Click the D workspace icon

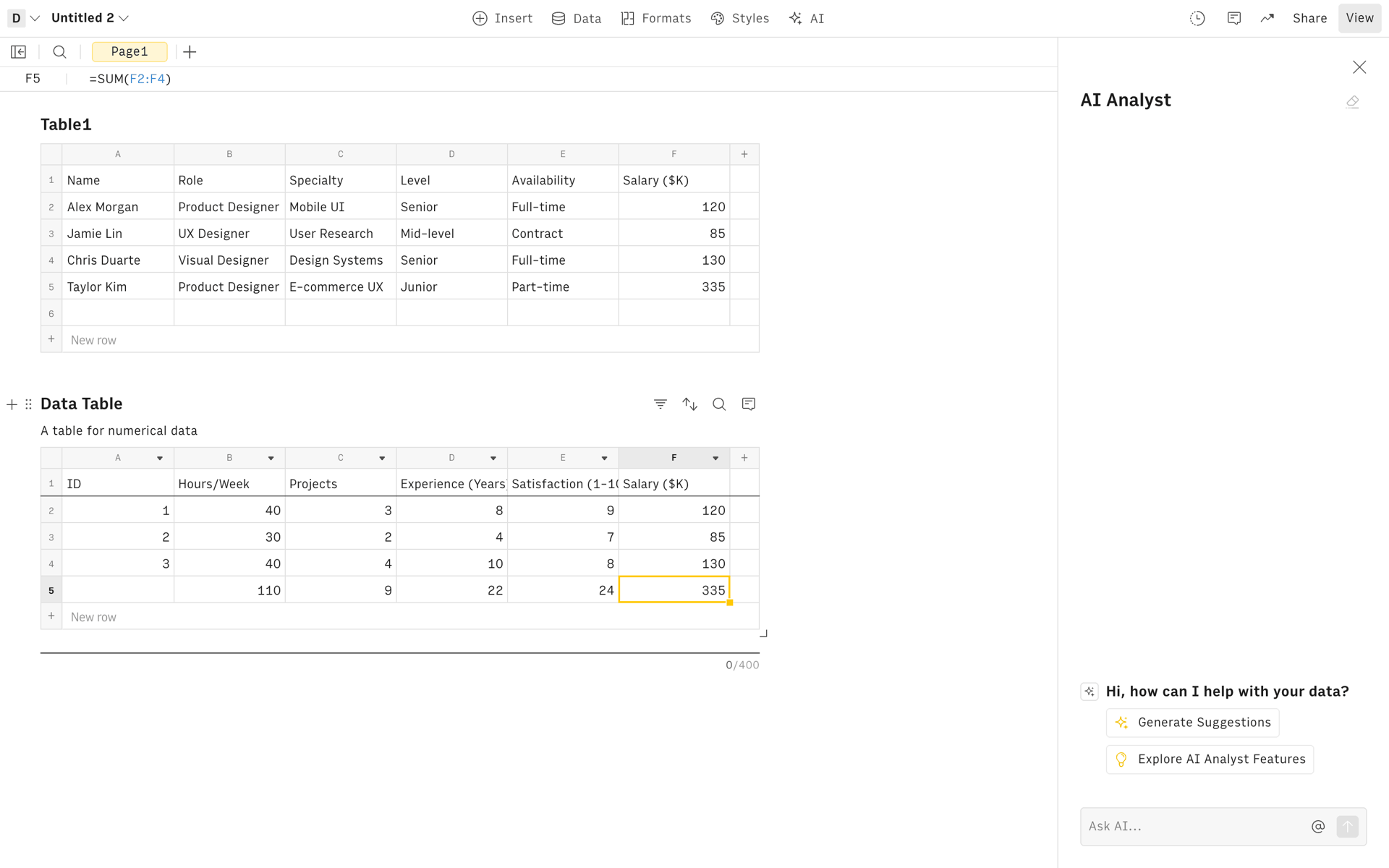point(17,18)
